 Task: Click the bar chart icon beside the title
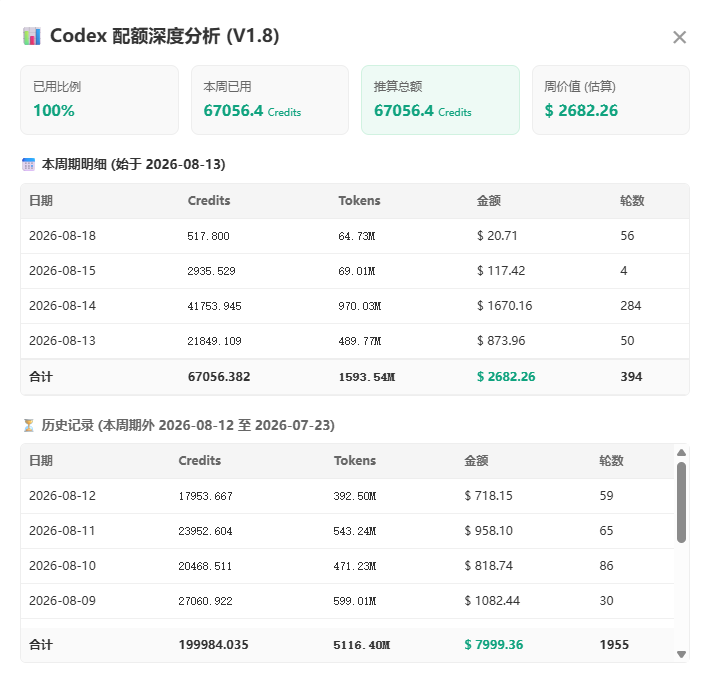pyautogui.click(x=31, y=36)
